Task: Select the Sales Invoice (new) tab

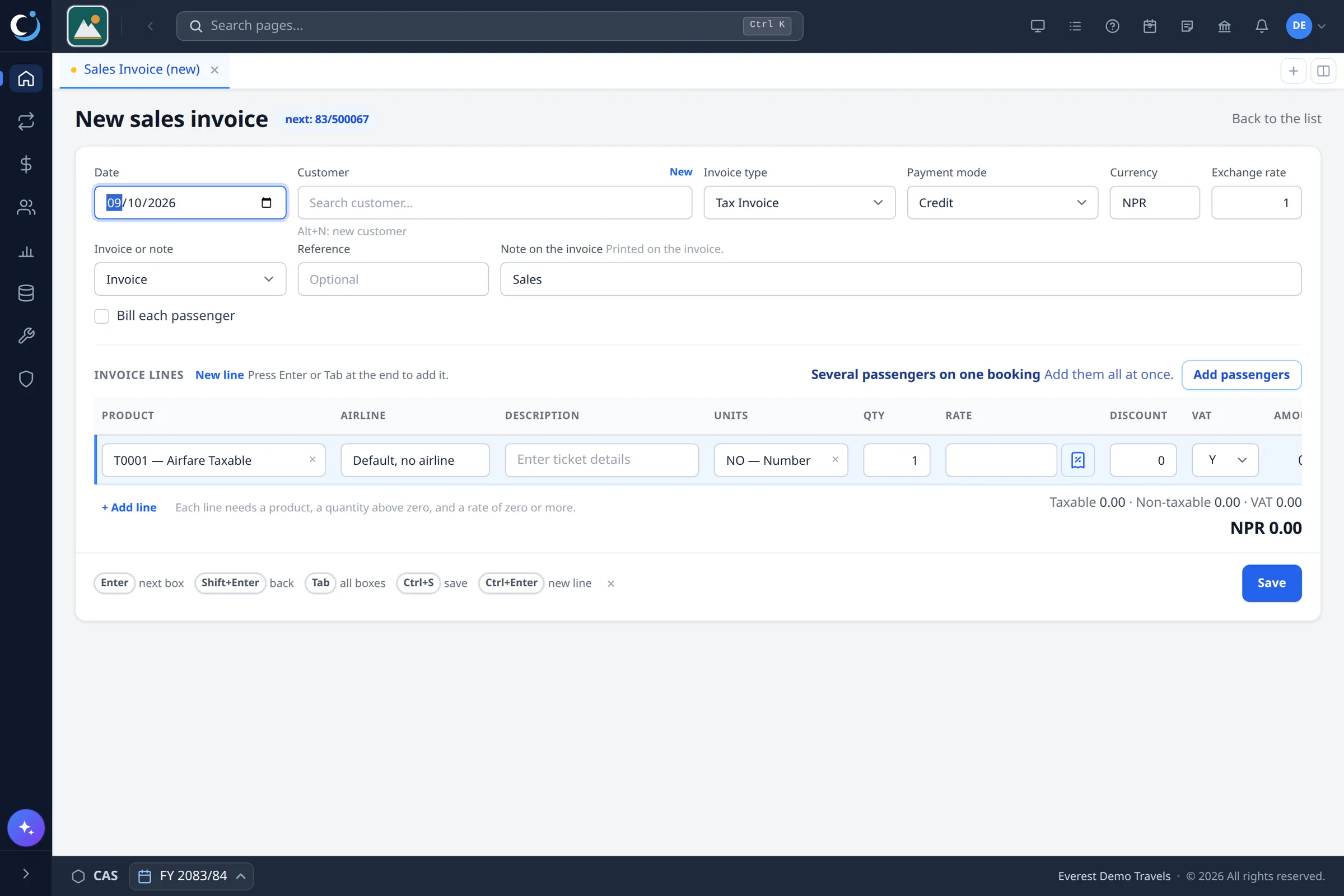Action: point(142,69)
